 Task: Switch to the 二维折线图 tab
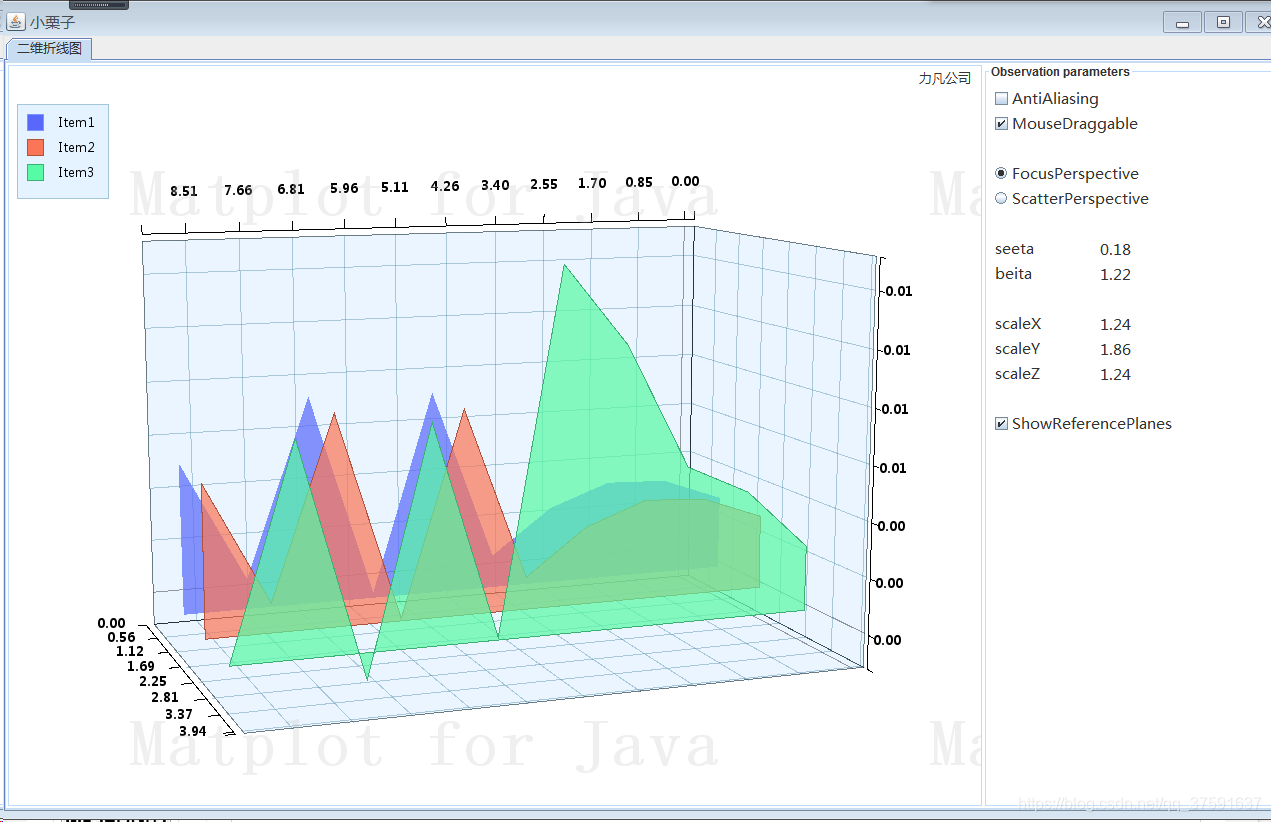48,47
